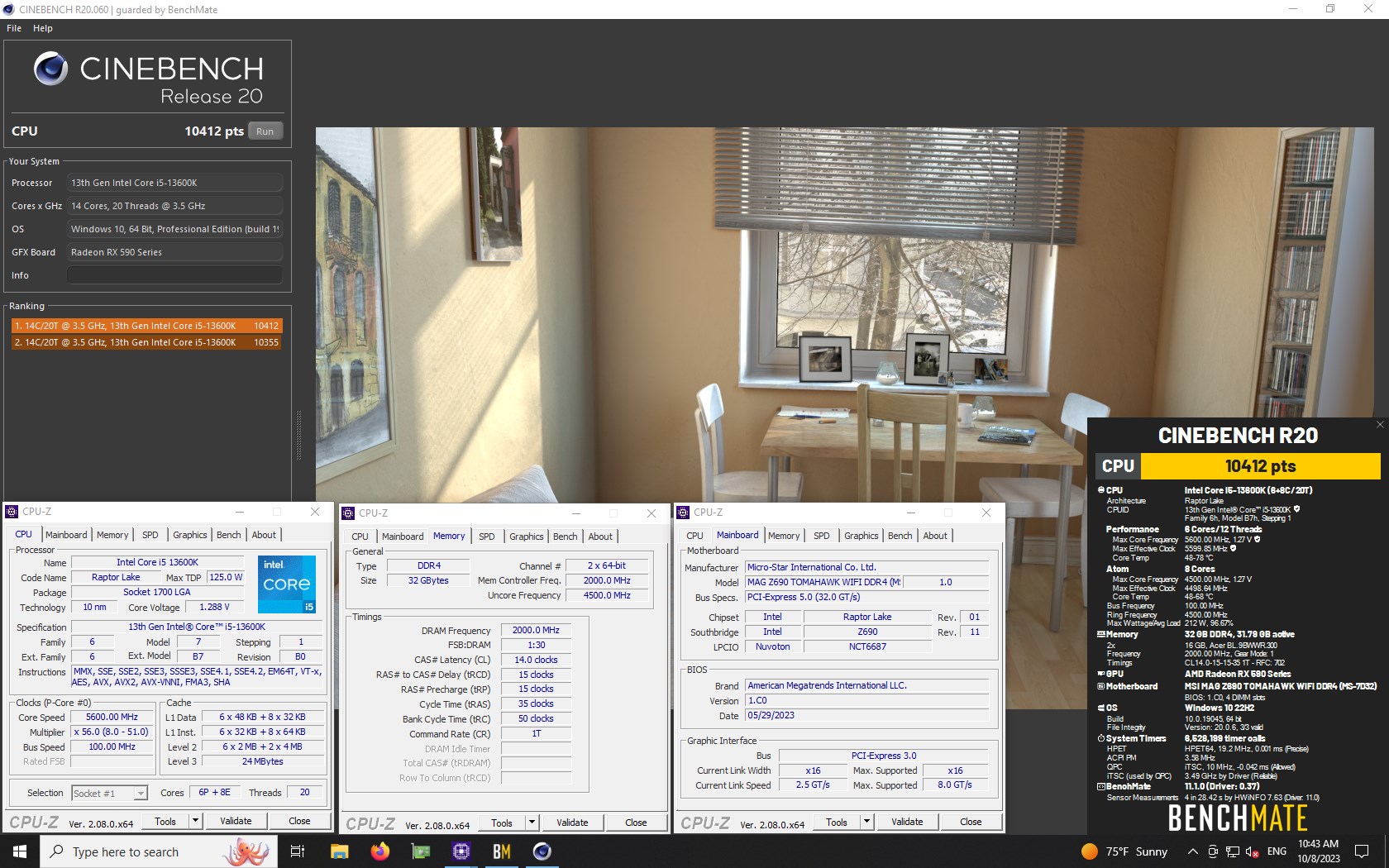This screenshot has height=868, width=1389.
Task: Click the BenchMate 10412 pts score bar
Action: pyautogui.click(x=1260, y=466)
